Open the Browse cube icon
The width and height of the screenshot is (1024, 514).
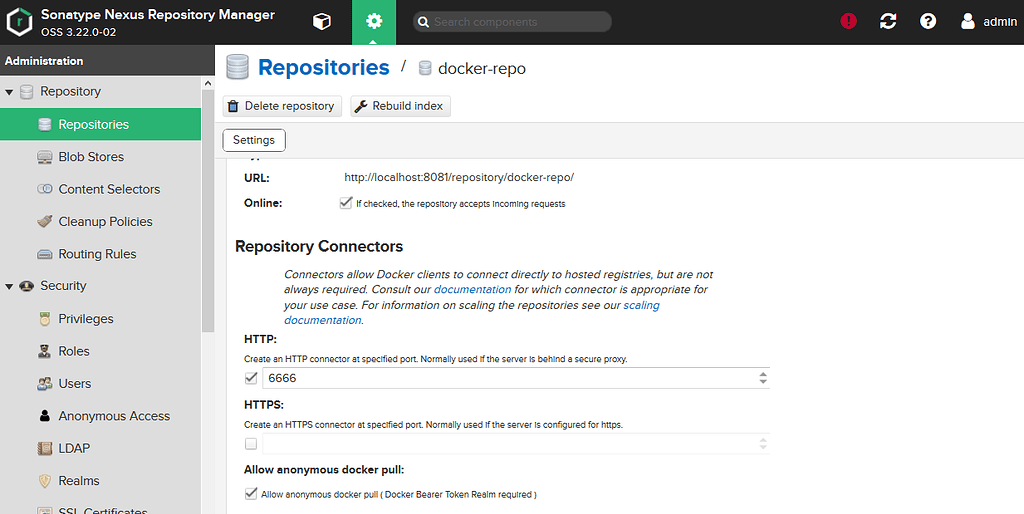point(322,22)
